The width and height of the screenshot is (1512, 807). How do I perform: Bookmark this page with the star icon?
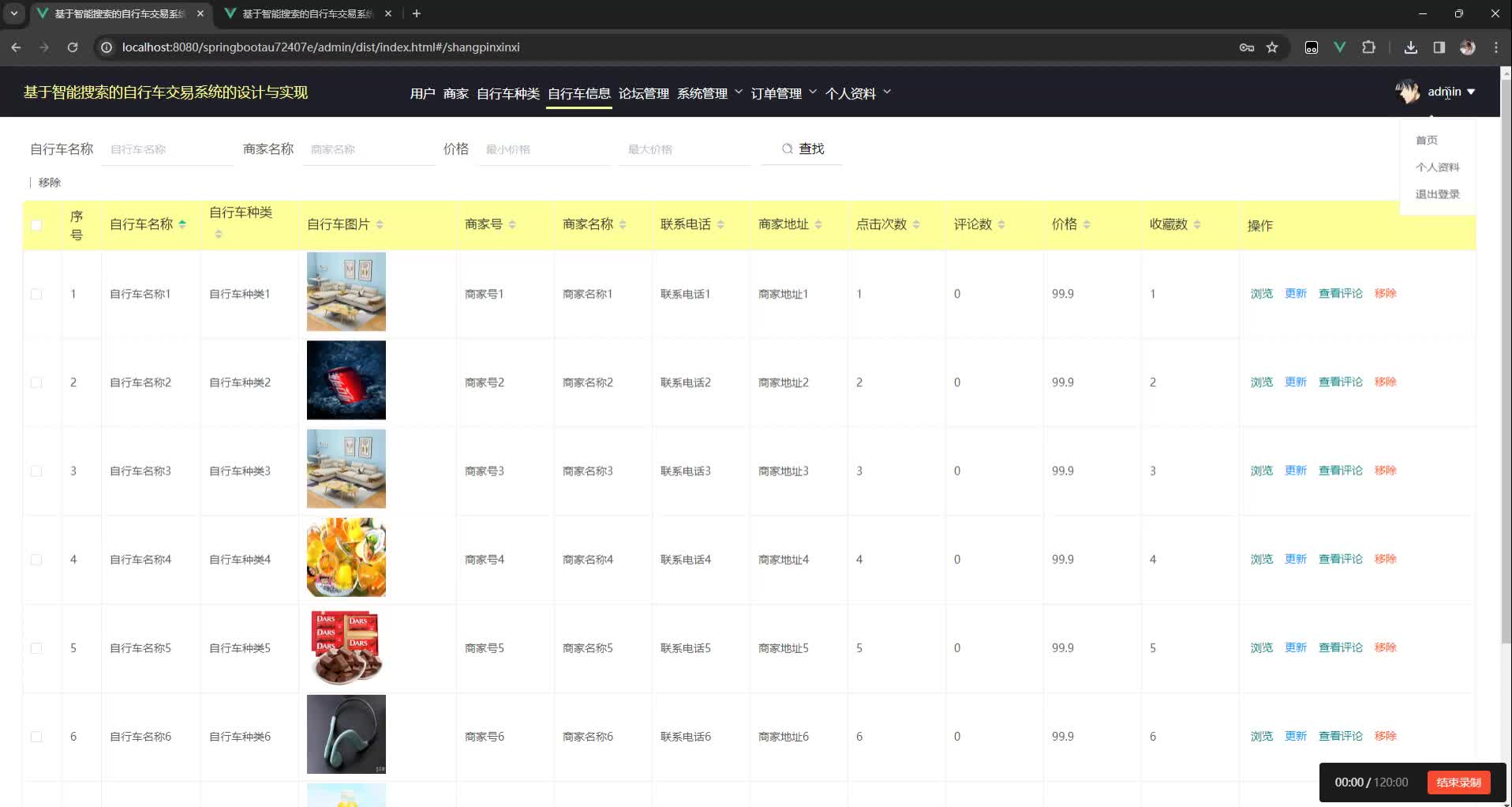point(1272,47)
